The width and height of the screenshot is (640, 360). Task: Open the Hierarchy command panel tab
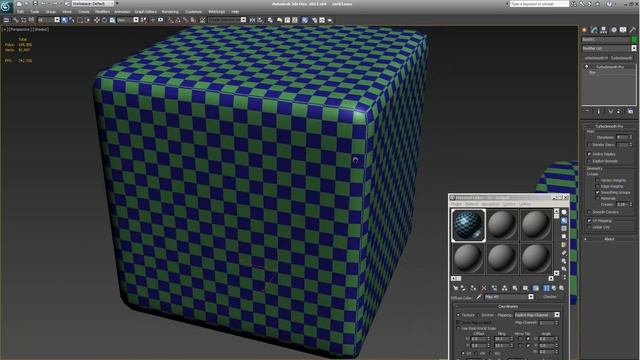point(603,29)
